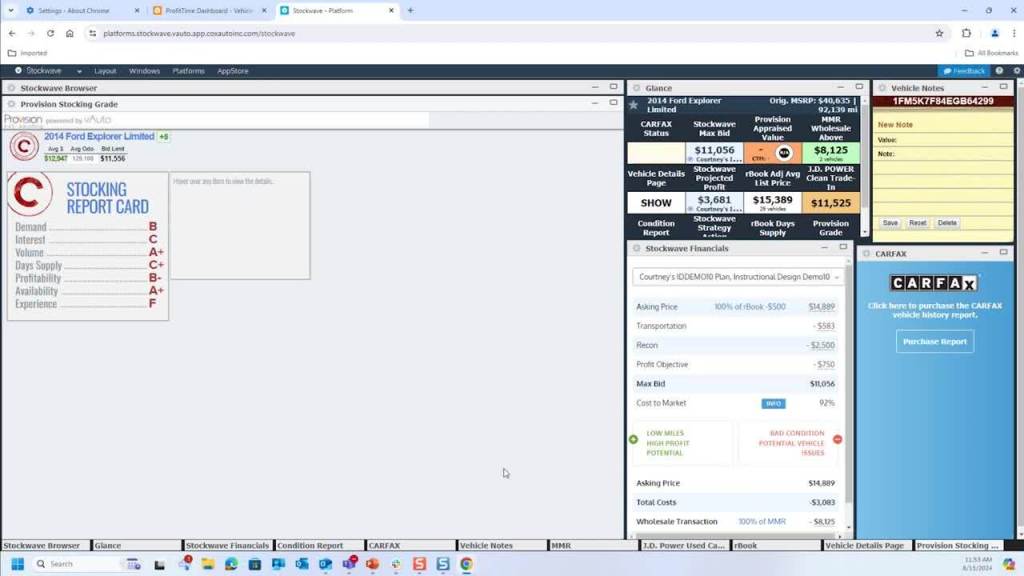
Task: Switch to the ProfitTime Dashboard browser tab
Action: [208, 10]
